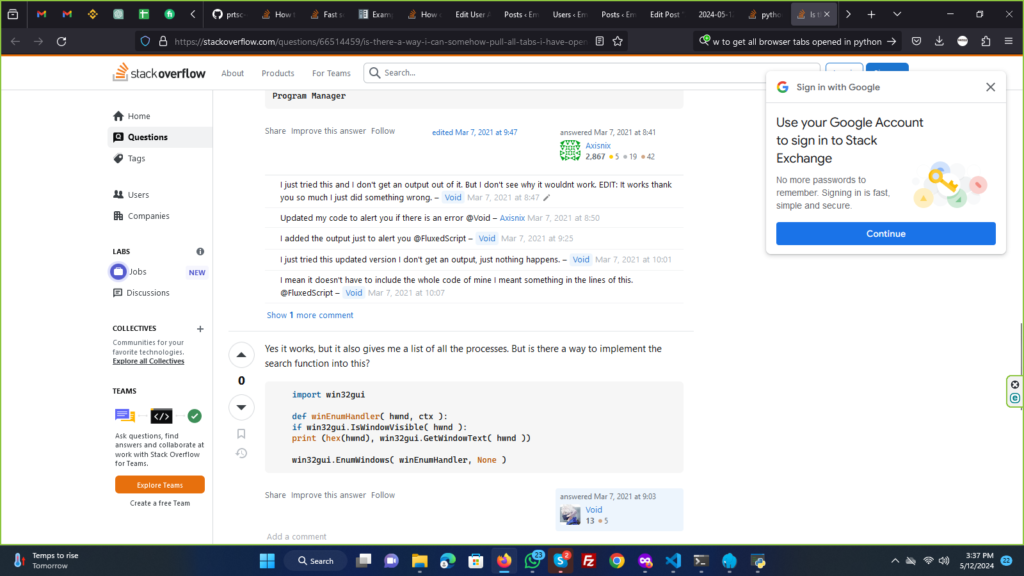
Task: Add a collective with the plus icon
Action: pyautogui.click(x=200, y=328)
